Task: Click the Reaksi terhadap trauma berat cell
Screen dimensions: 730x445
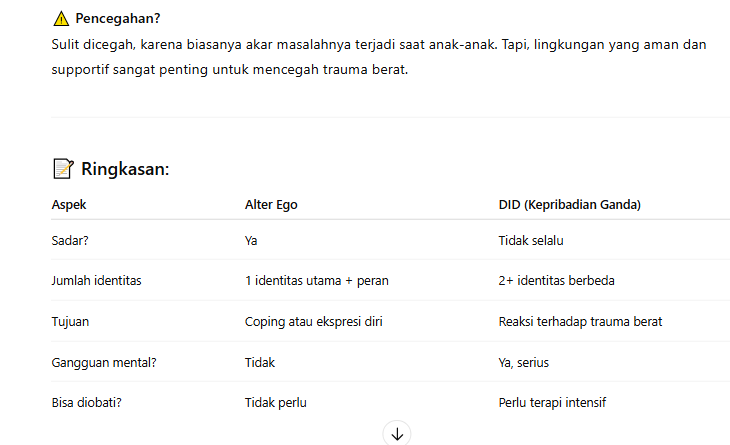Action: point(580,322)
